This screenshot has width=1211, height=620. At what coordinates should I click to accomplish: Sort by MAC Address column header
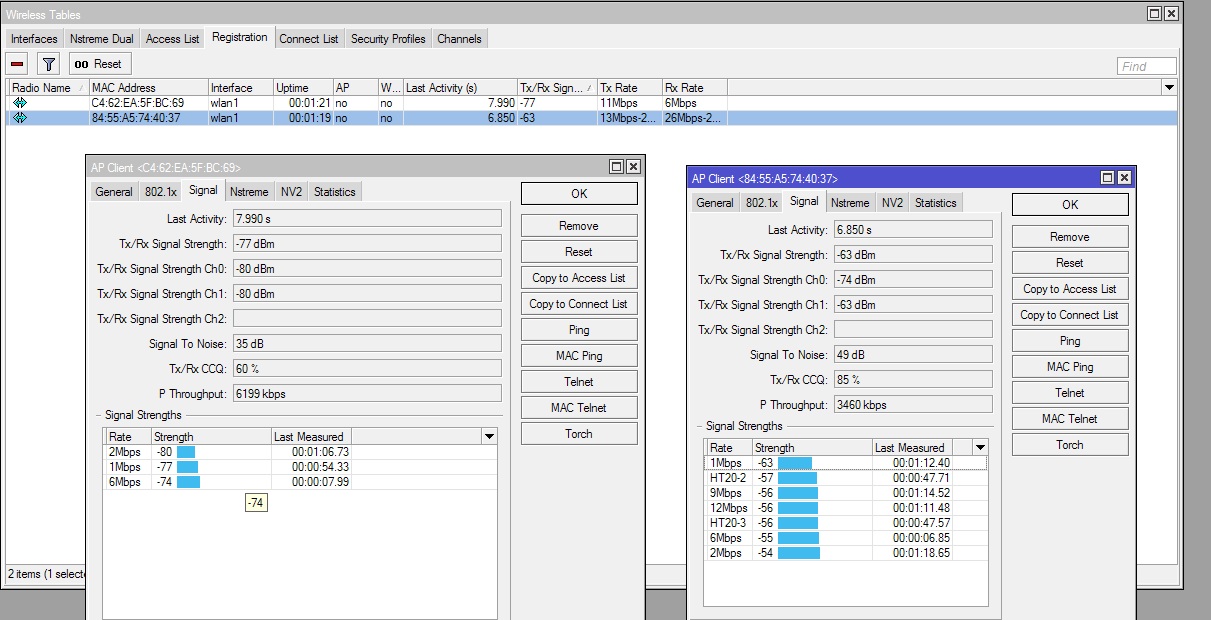[x=148, y=88]
